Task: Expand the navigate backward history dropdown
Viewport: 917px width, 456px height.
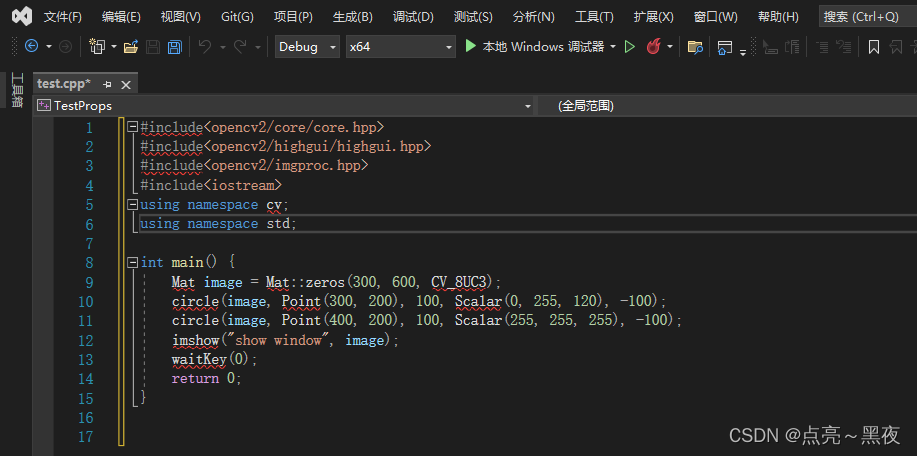Action: click(49, 47)
